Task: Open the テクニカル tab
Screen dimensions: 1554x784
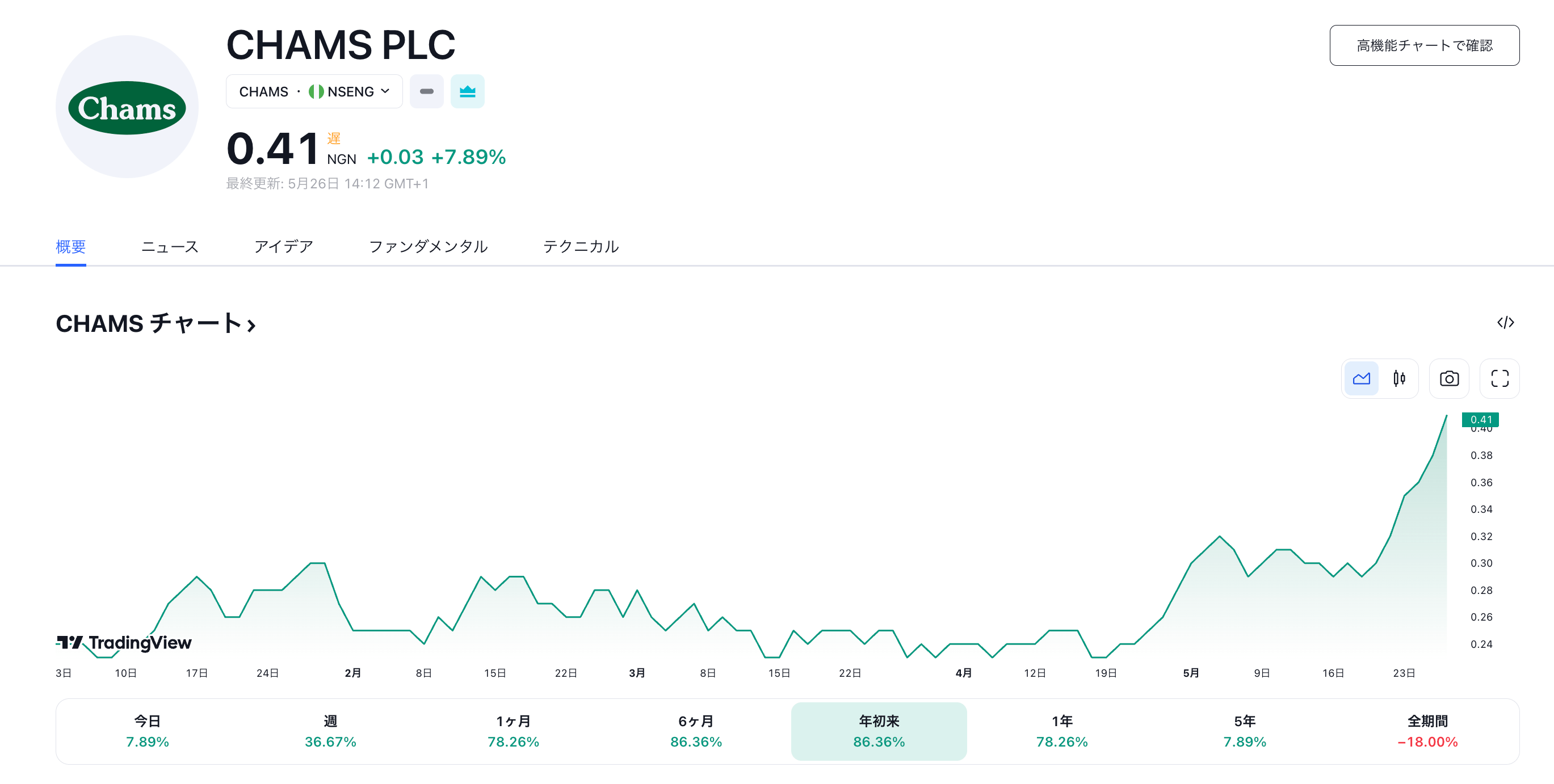Action: pos(581,247)
